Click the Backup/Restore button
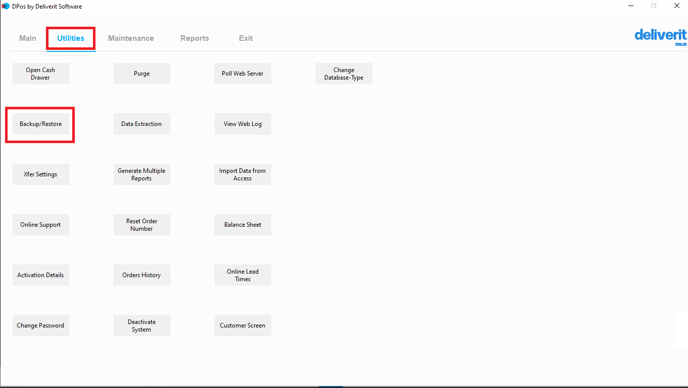688x388 pixels. pyautogui.click(x=40, y=124)
